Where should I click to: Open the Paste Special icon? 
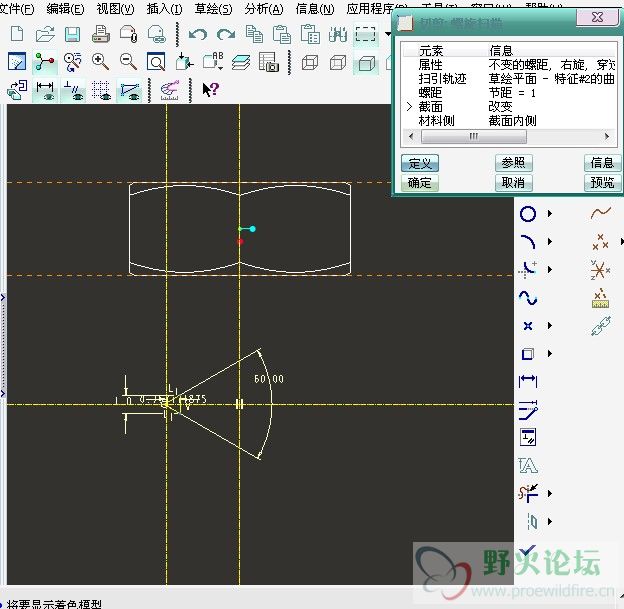pos(310,34)
